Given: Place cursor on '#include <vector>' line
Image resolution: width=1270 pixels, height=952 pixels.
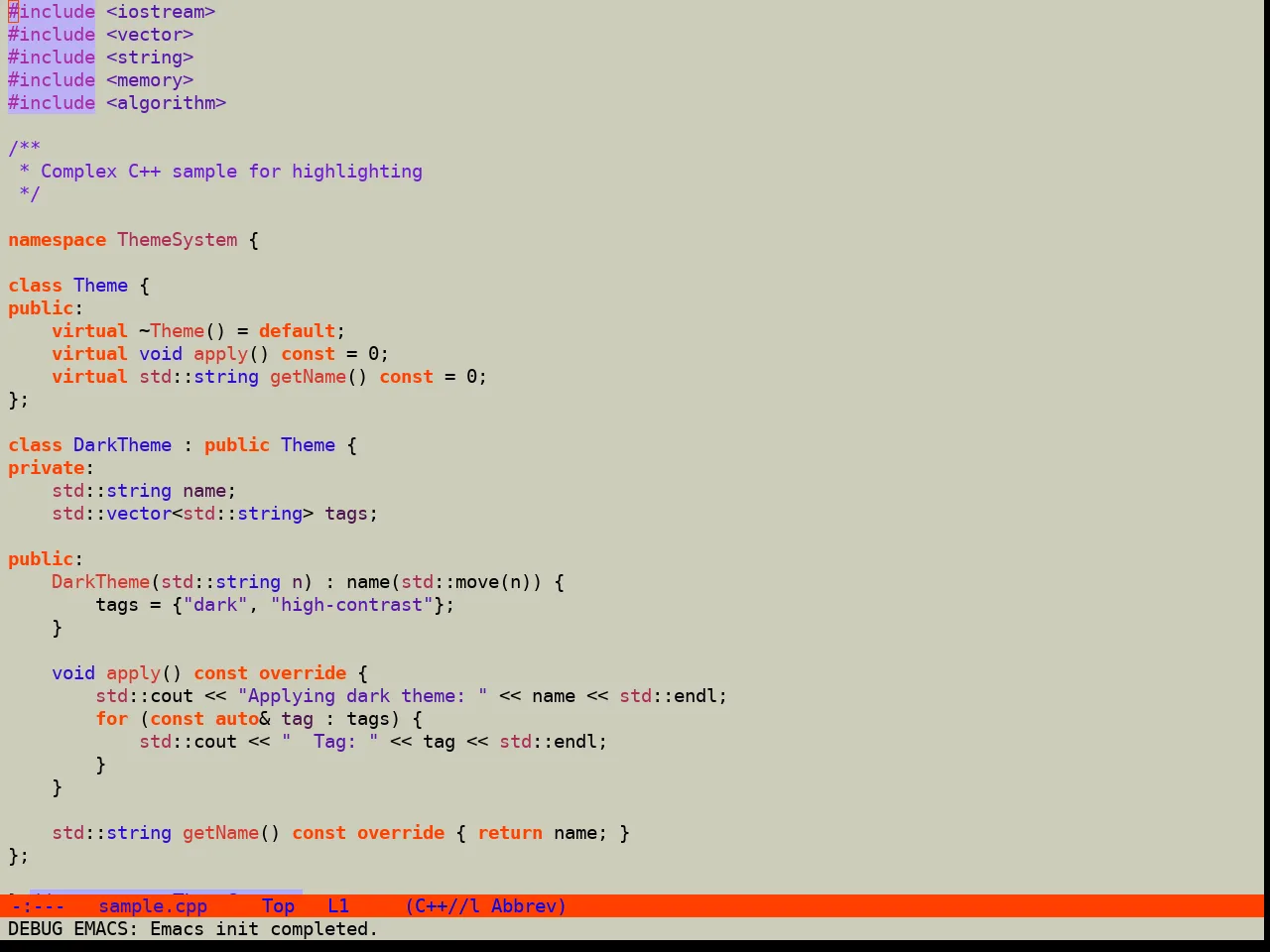Looking at the screenshot, I should tap(101, 35).
